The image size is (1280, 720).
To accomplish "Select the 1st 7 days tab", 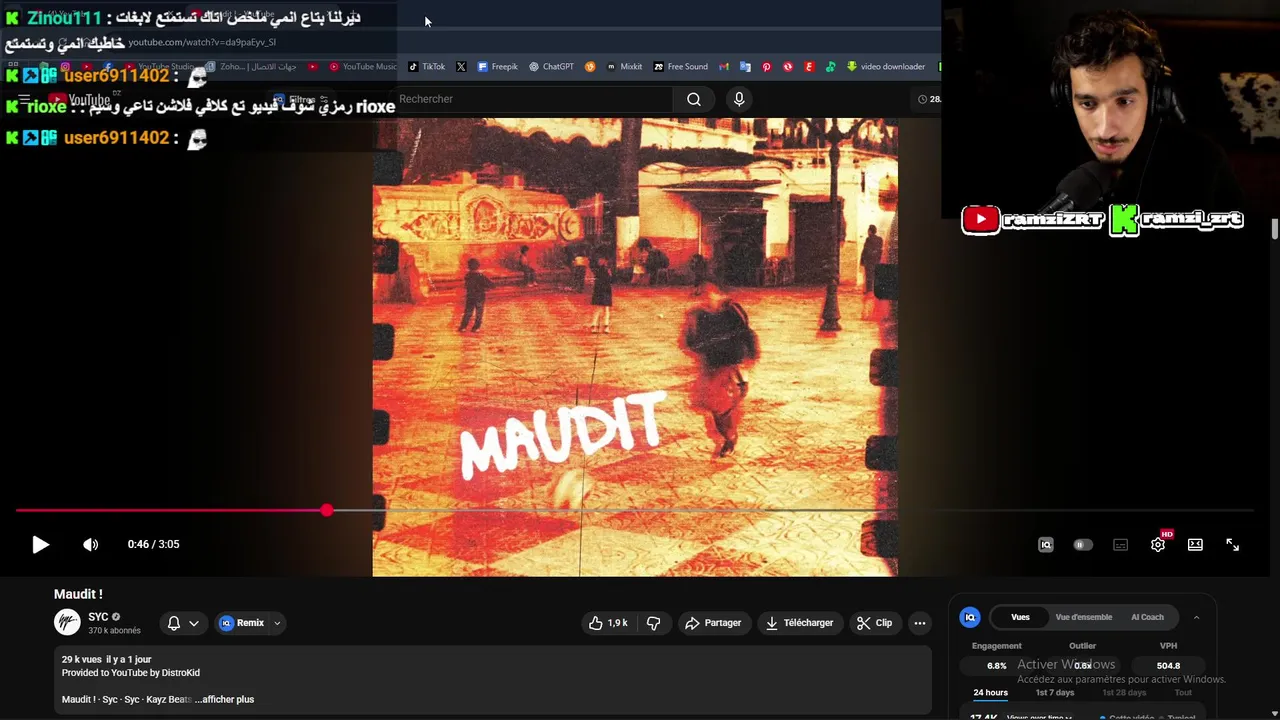I will 1055,692.
